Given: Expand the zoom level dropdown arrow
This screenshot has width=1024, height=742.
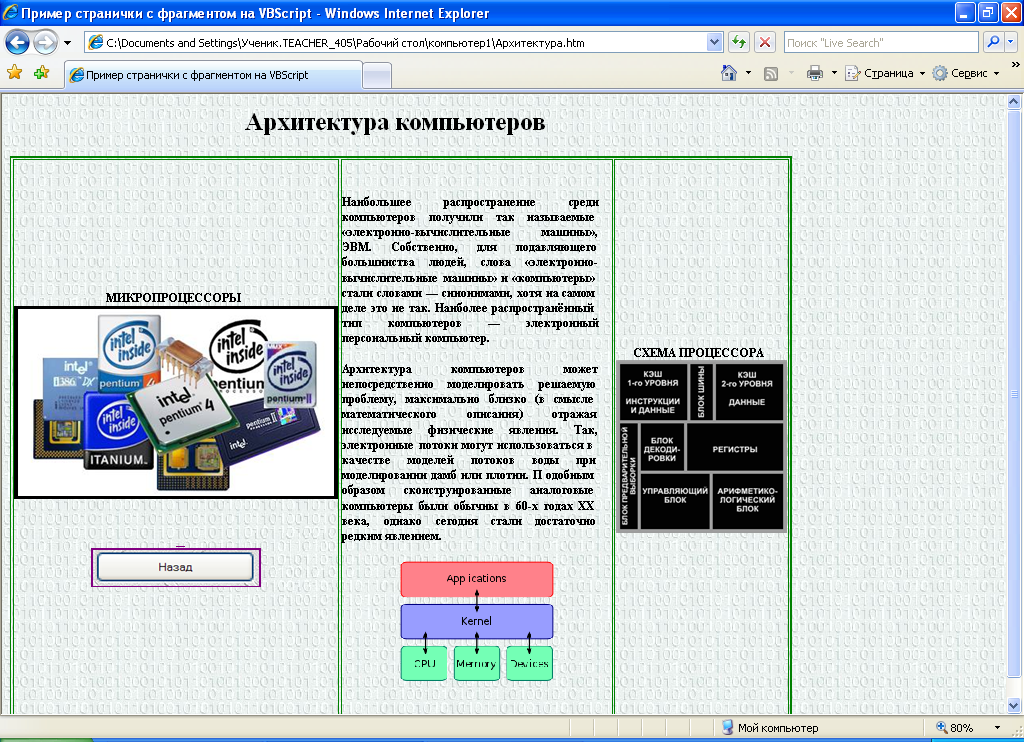Looking at the screenshot, I should [x=997, y=728].
